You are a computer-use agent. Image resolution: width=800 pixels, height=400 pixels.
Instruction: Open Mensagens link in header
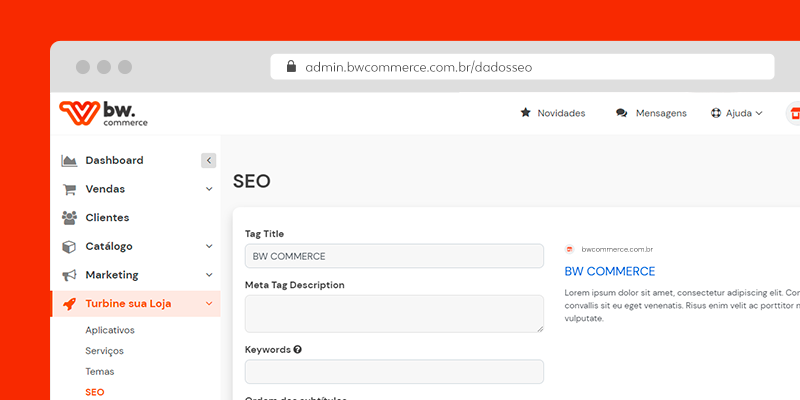661,113
